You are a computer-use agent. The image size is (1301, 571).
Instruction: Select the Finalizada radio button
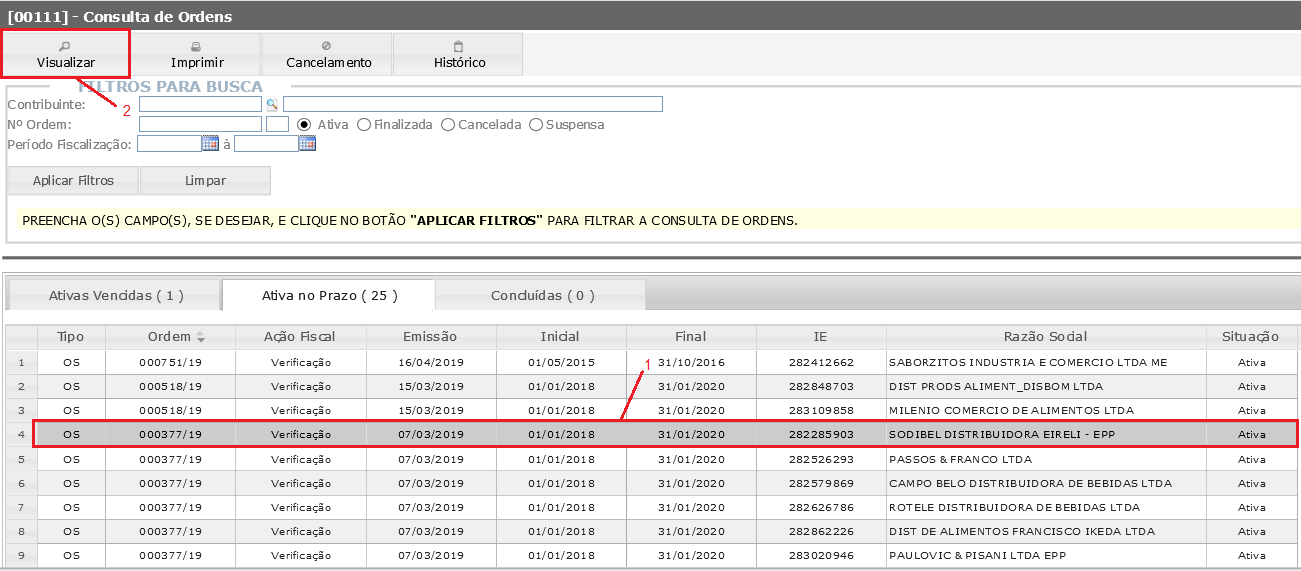coord(364,125)
